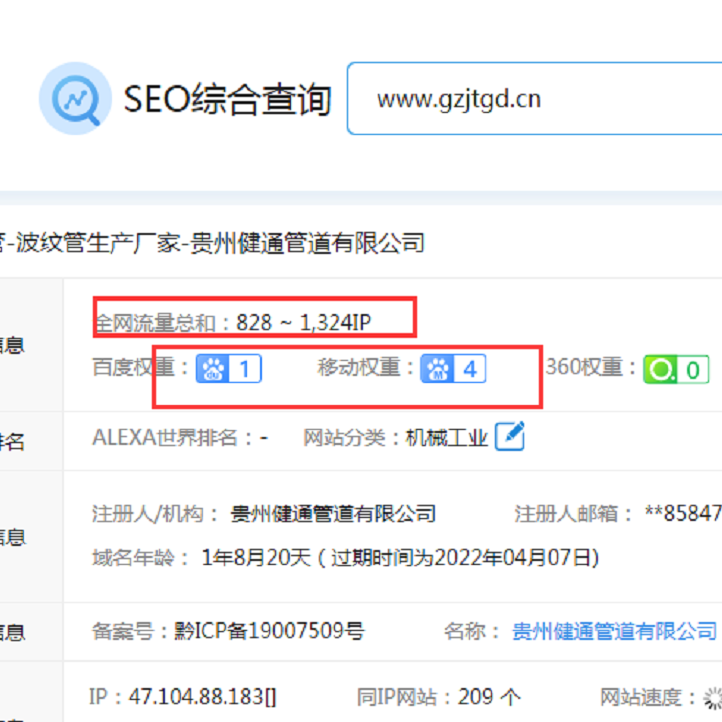The image size is (722, 722).
Task: Click the 备案号 黔ICP备19007509号
Action: click(x=269, y=631)
